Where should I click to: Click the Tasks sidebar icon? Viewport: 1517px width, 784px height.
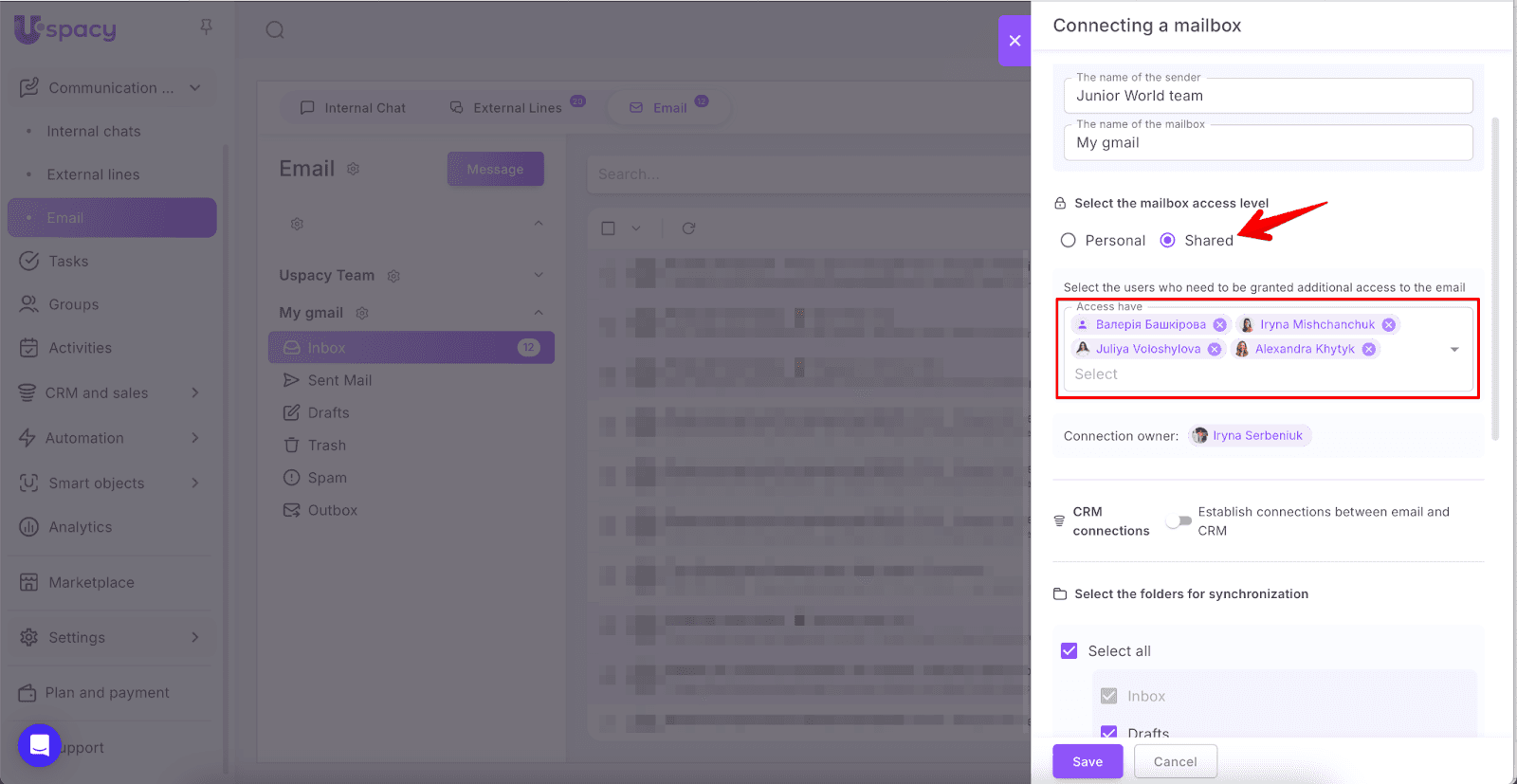click(x=29, y=261)
